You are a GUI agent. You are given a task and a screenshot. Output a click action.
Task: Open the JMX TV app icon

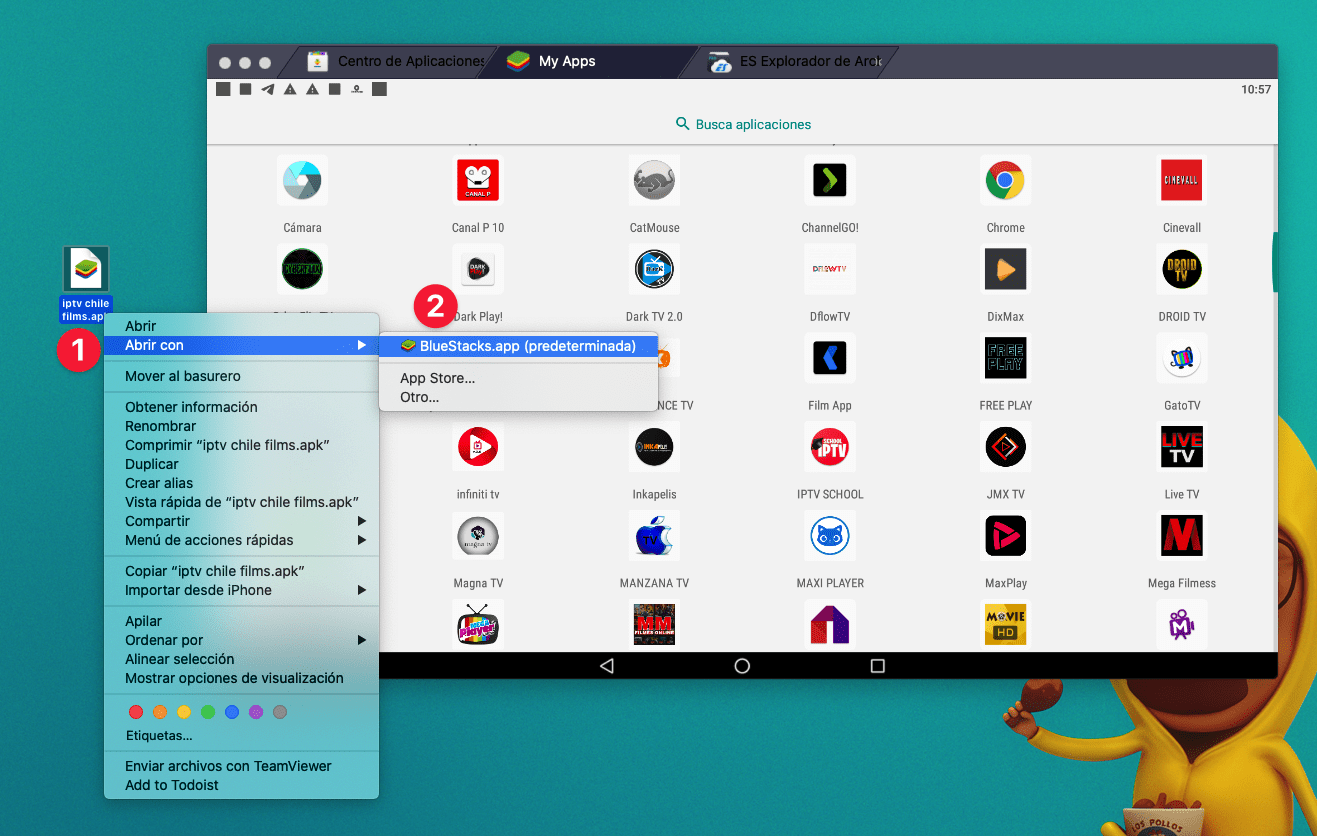(1005, 447)
